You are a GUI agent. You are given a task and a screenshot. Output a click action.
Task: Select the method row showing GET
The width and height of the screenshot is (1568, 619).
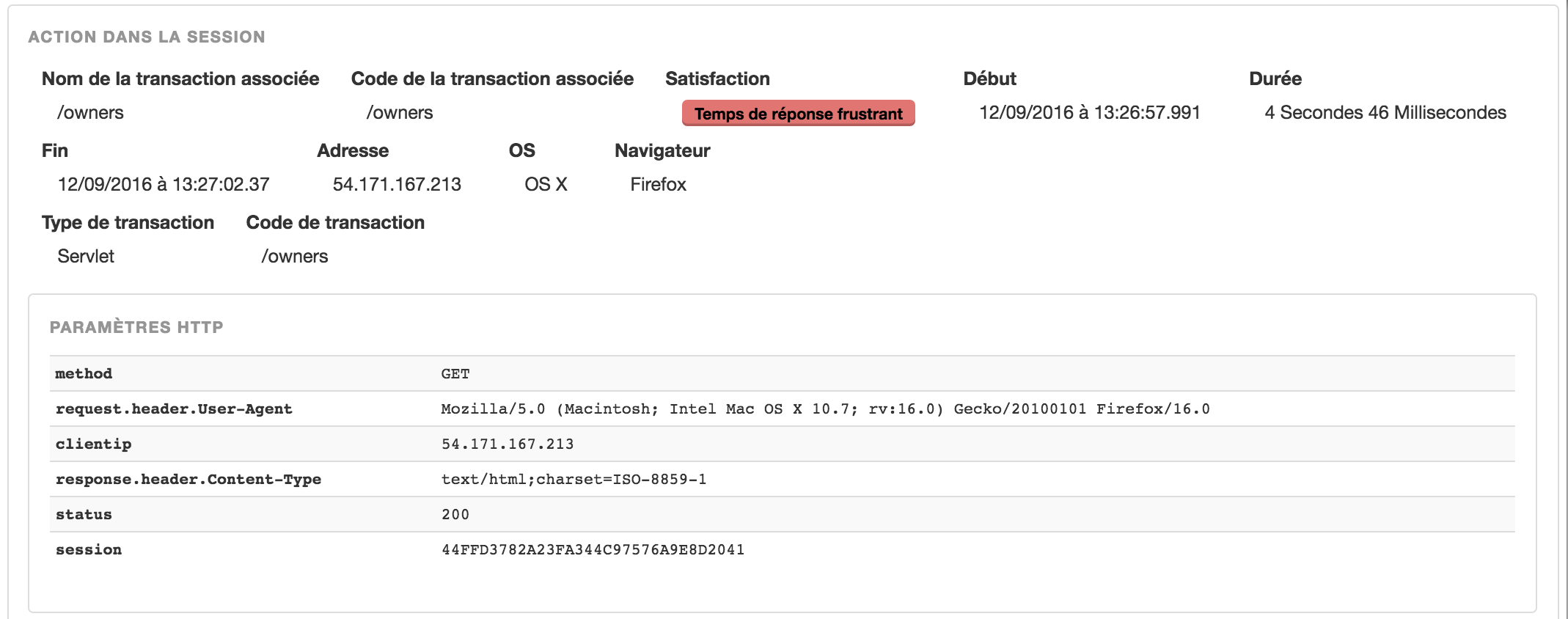point(455,373)
